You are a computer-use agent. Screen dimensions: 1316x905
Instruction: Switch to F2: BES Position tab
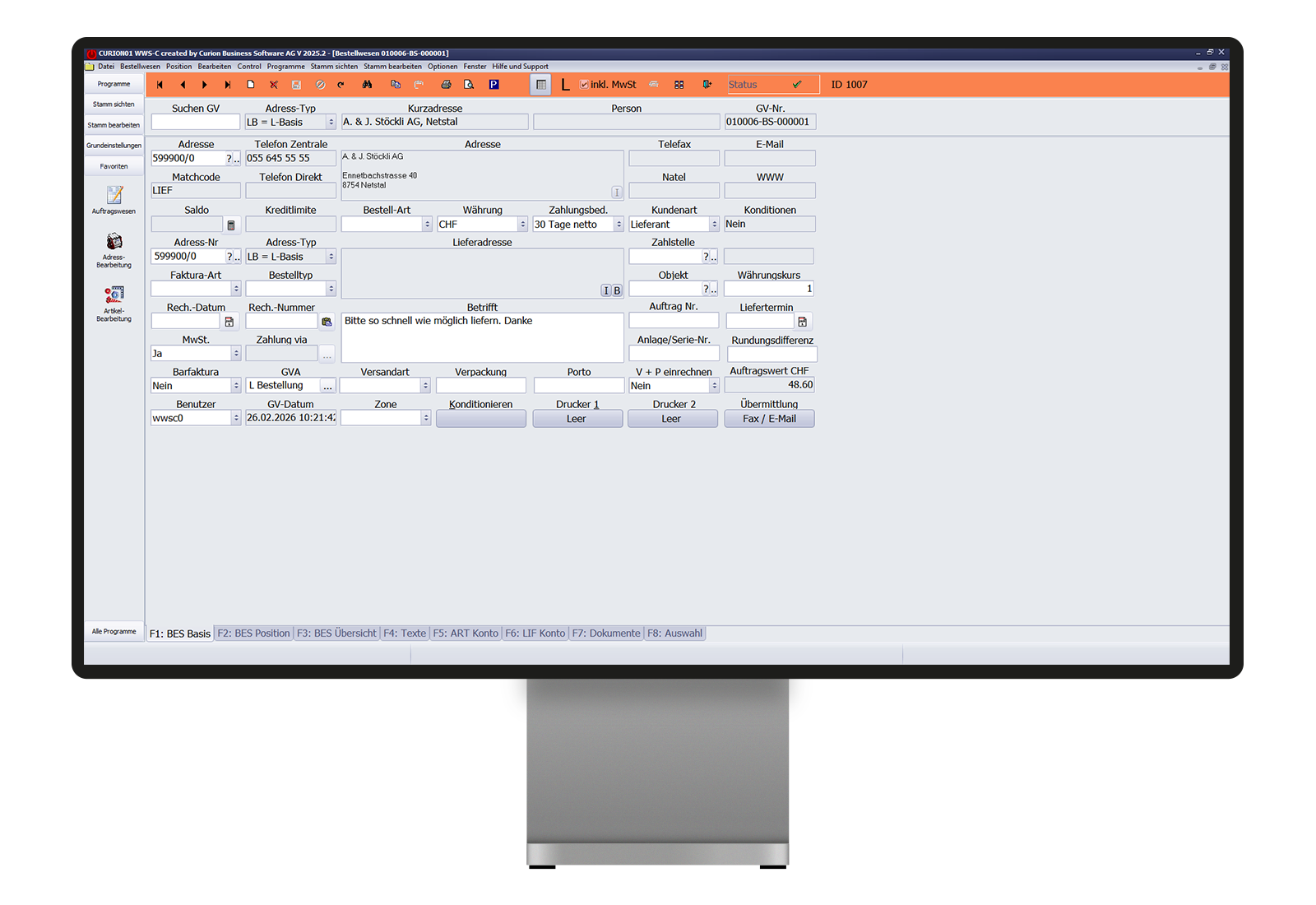[253, 633]
